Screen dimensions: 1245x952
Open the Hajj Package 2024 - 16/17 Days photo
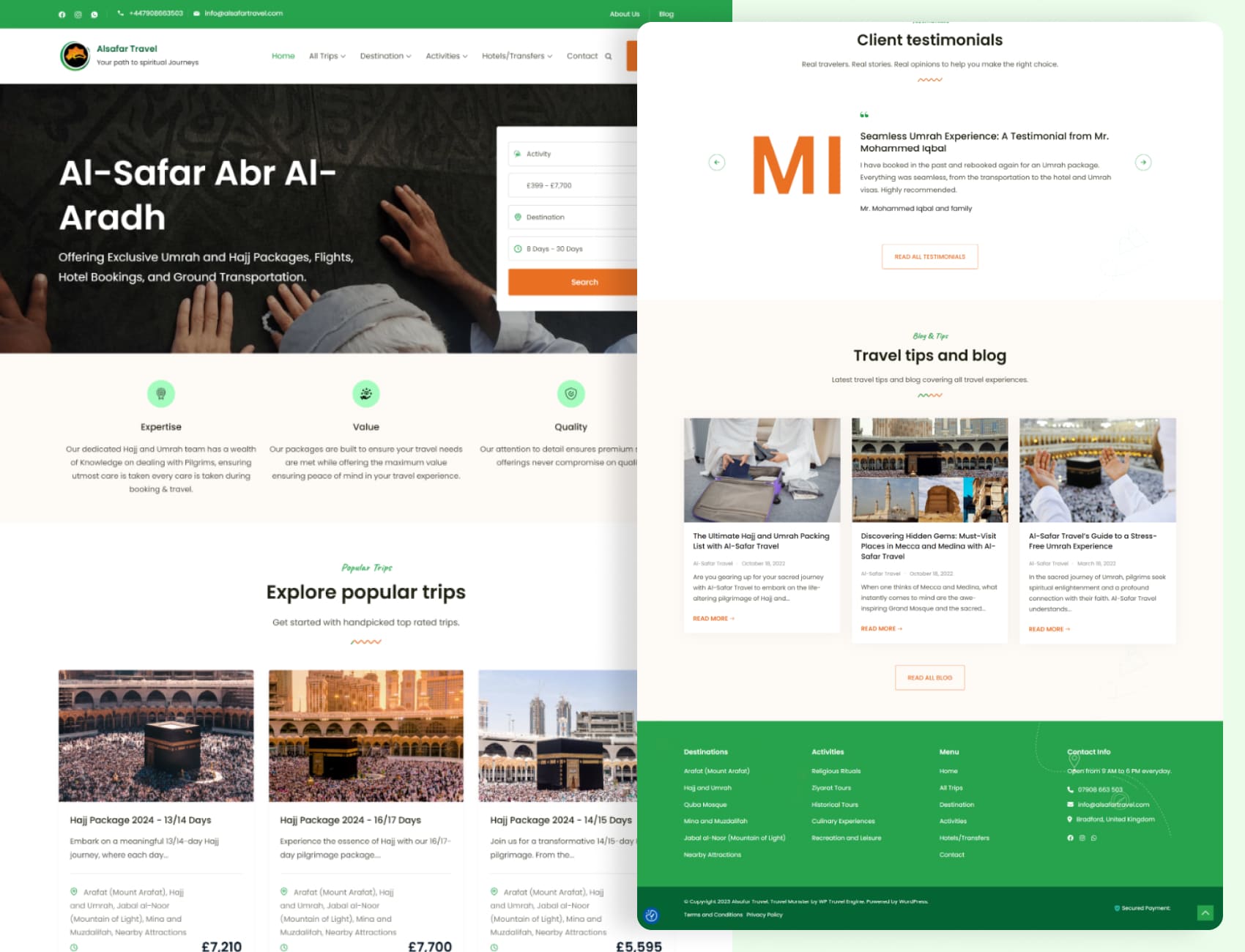[x=366, y=735]
